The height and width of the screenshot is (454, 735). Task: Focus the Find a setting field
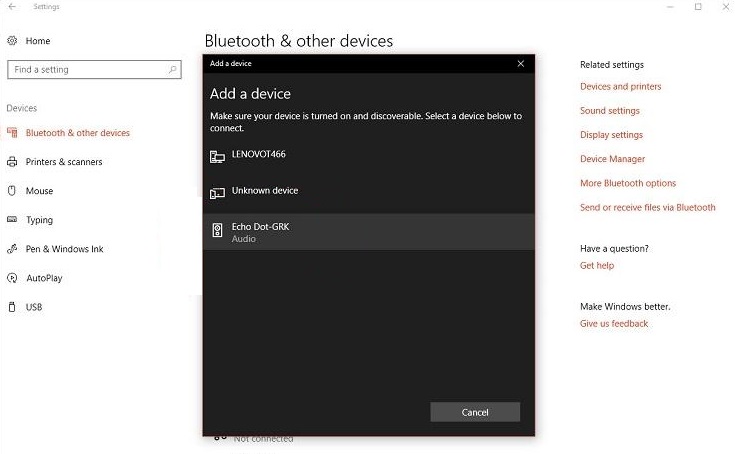pyautogui.click(x=94, y=69)
